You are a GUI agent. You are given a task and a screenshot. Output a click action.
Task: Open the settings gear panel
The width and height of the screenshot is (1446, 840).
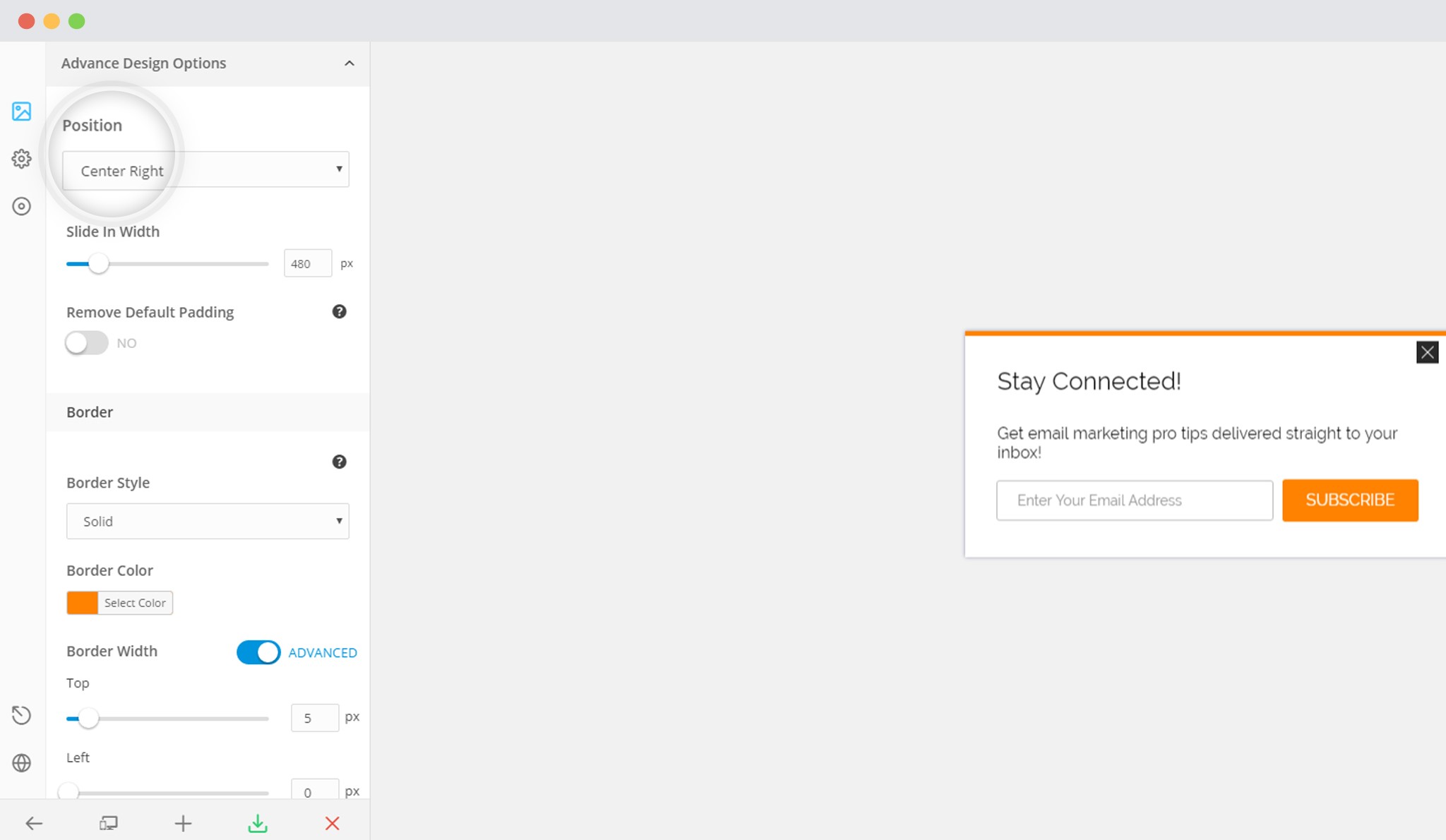21,159
